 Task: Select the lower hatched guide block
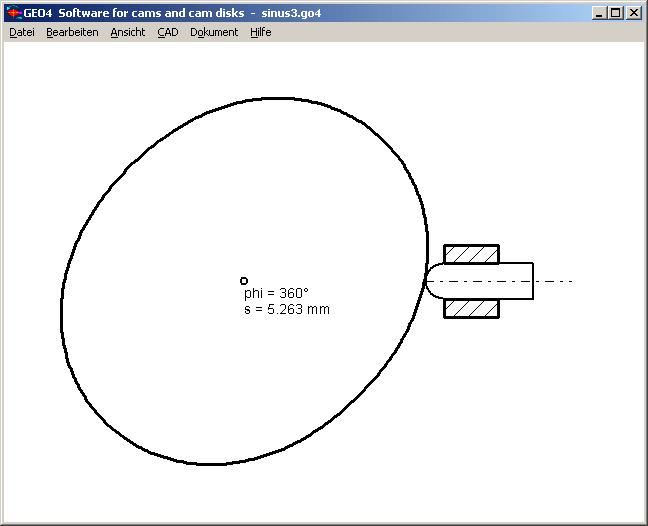click(x=471, y=309)
